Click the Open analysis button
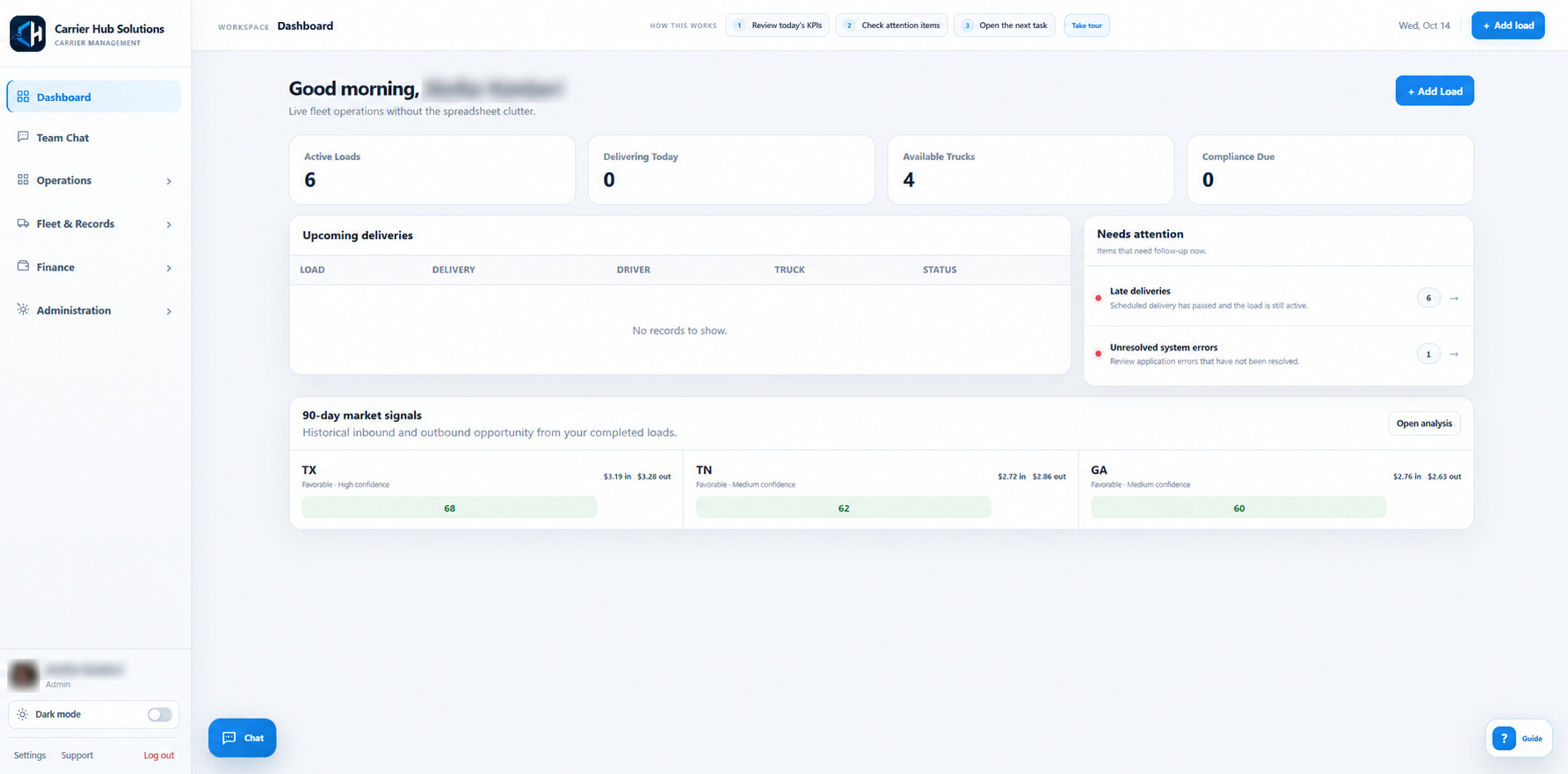This screenshot has height=774, width=1568. (x=1424, y=423)
